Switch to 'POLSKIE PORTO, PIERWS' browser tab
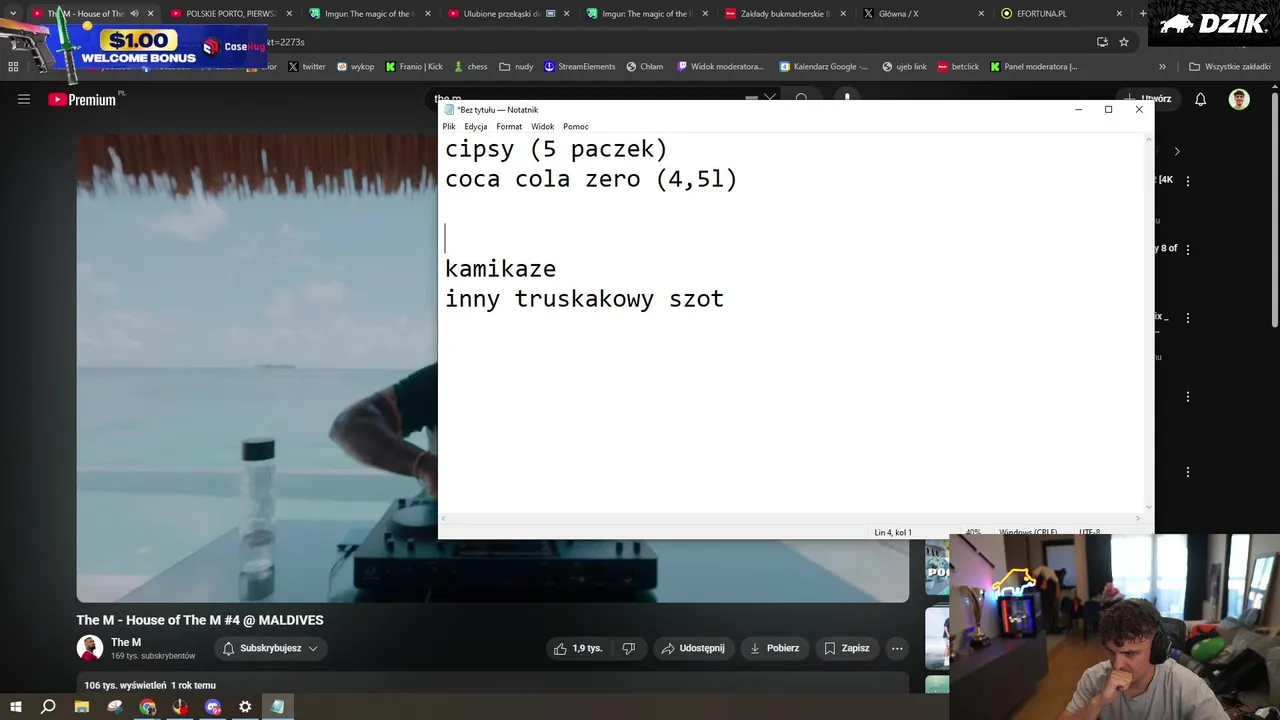The image size is (1280, 720). pos(229,13)
